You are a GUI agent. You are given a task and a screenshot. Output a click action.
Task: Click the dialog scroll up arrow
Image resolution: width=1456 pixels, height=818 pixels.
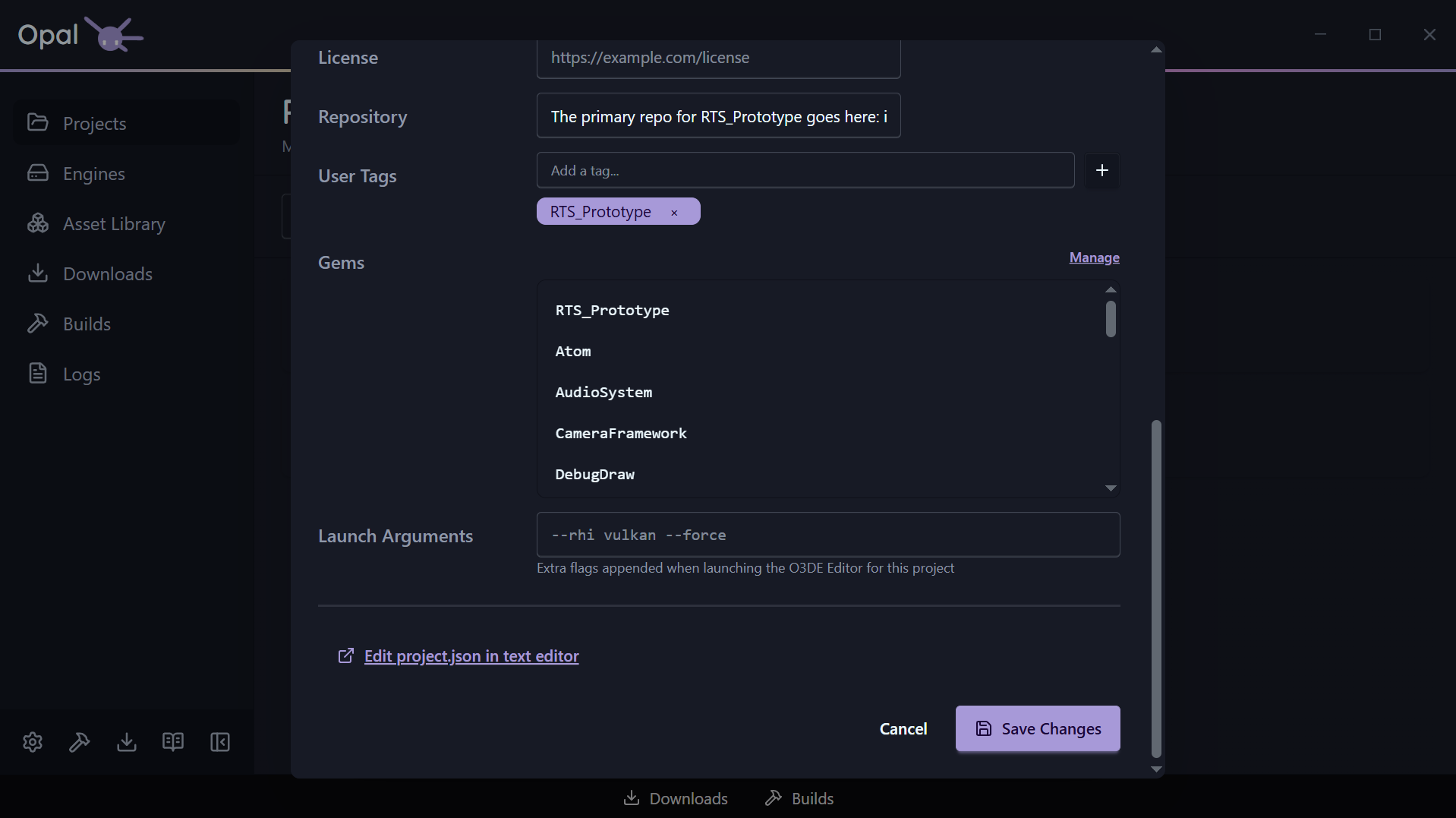coord(1156,49)
